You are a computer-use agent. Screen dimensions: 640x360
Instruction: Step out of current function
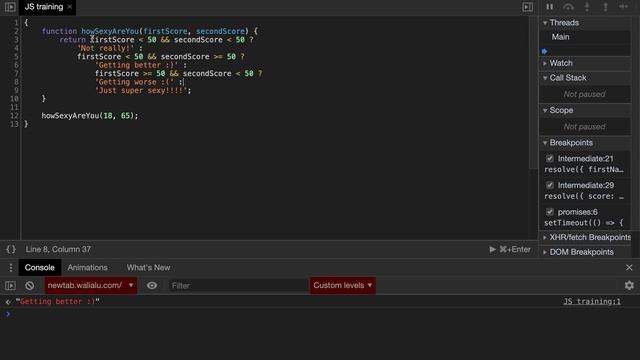click(605, 7)
